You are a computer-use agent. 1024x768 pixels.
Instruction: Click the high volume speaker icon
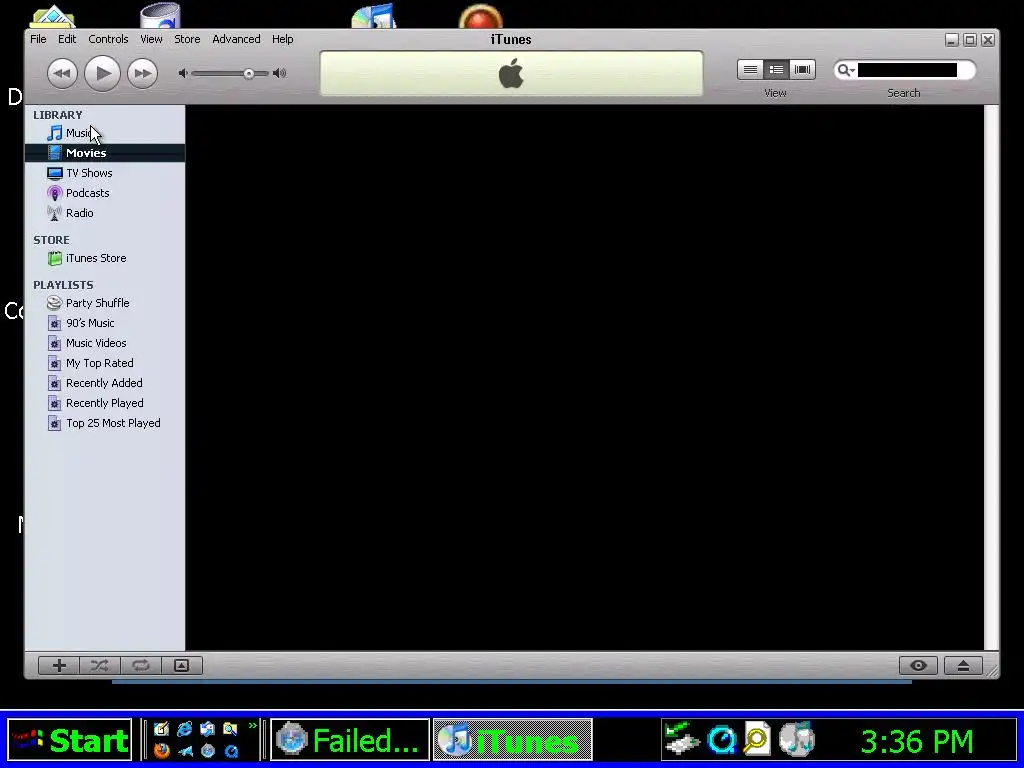[280, 73]
